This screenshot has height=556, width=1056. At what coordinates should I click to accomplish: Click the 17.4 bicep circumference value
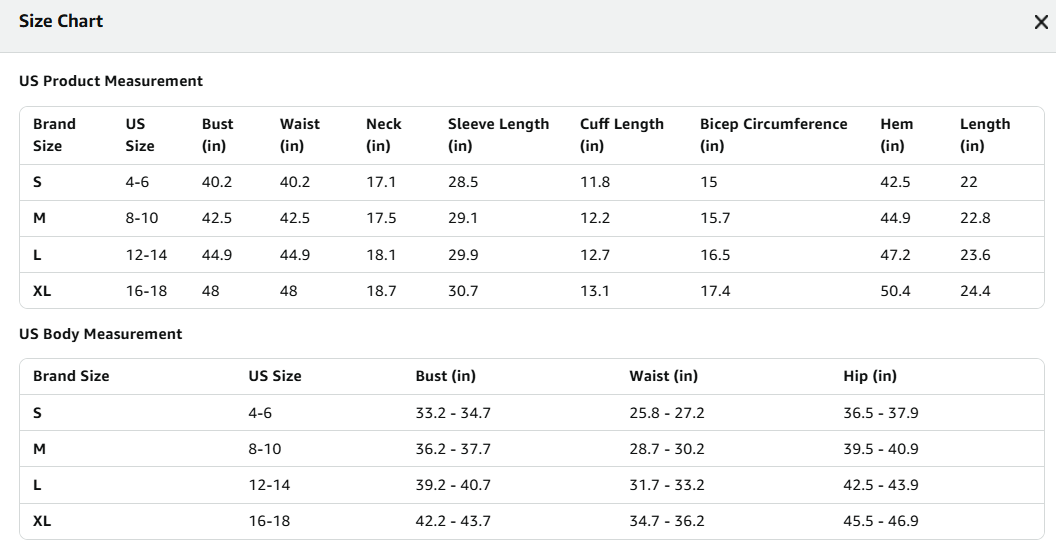[715, 291]
